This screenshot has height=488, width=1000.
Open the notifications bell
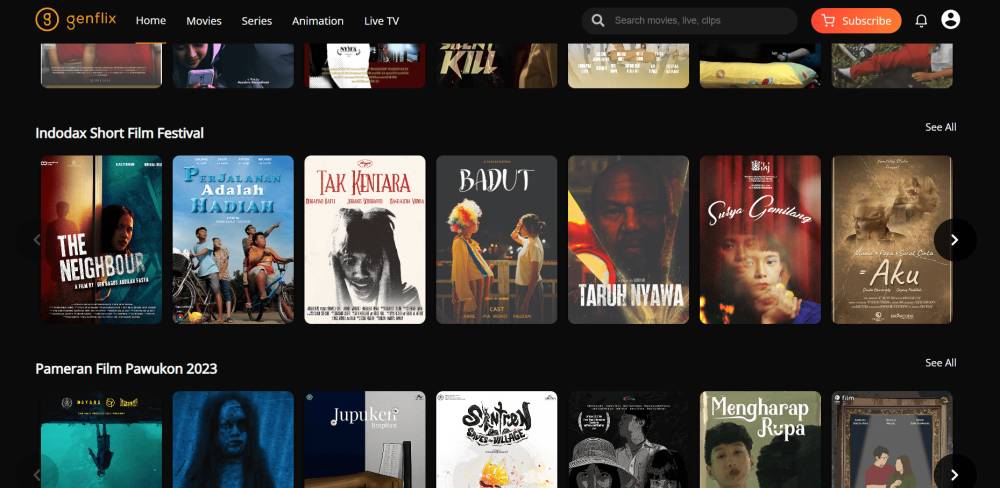921,20
